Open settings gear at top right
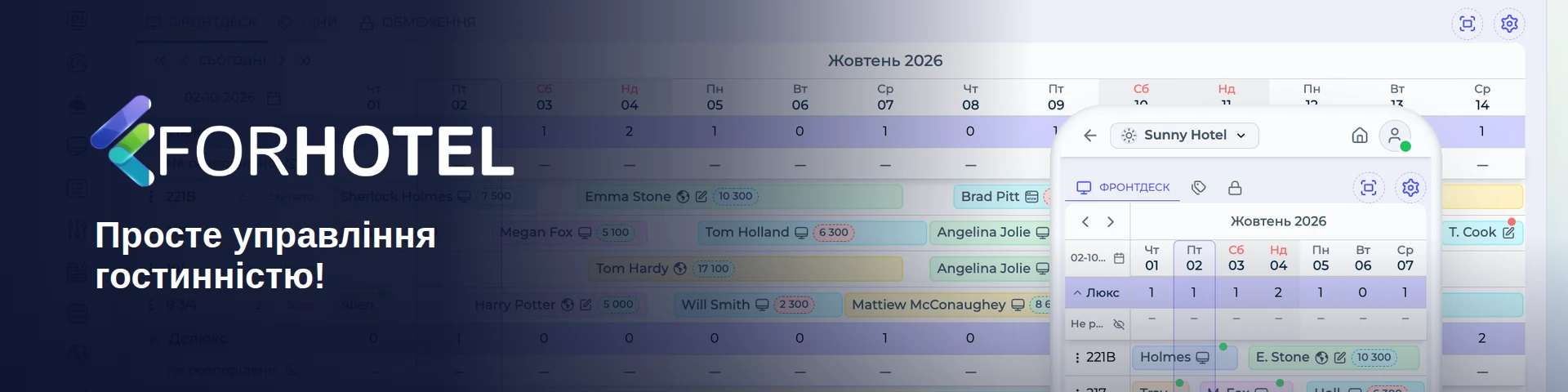The width and height of the screenshot is (1568, 392). point(1509,24)
